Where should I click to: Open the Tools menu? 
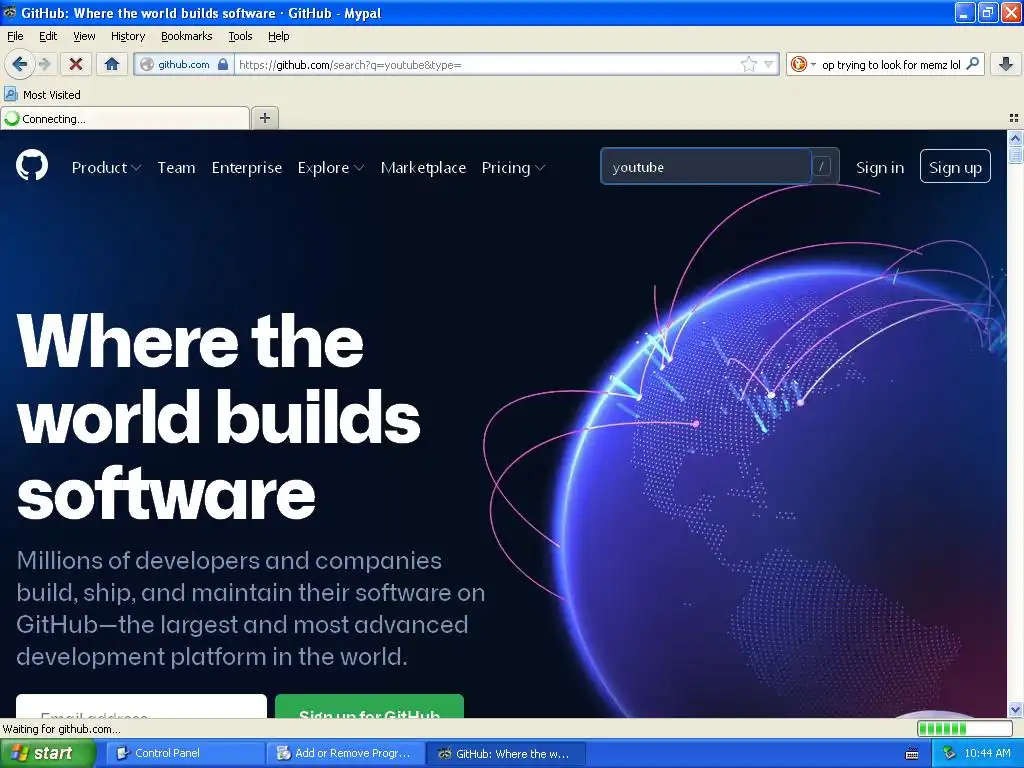point(240,36)
